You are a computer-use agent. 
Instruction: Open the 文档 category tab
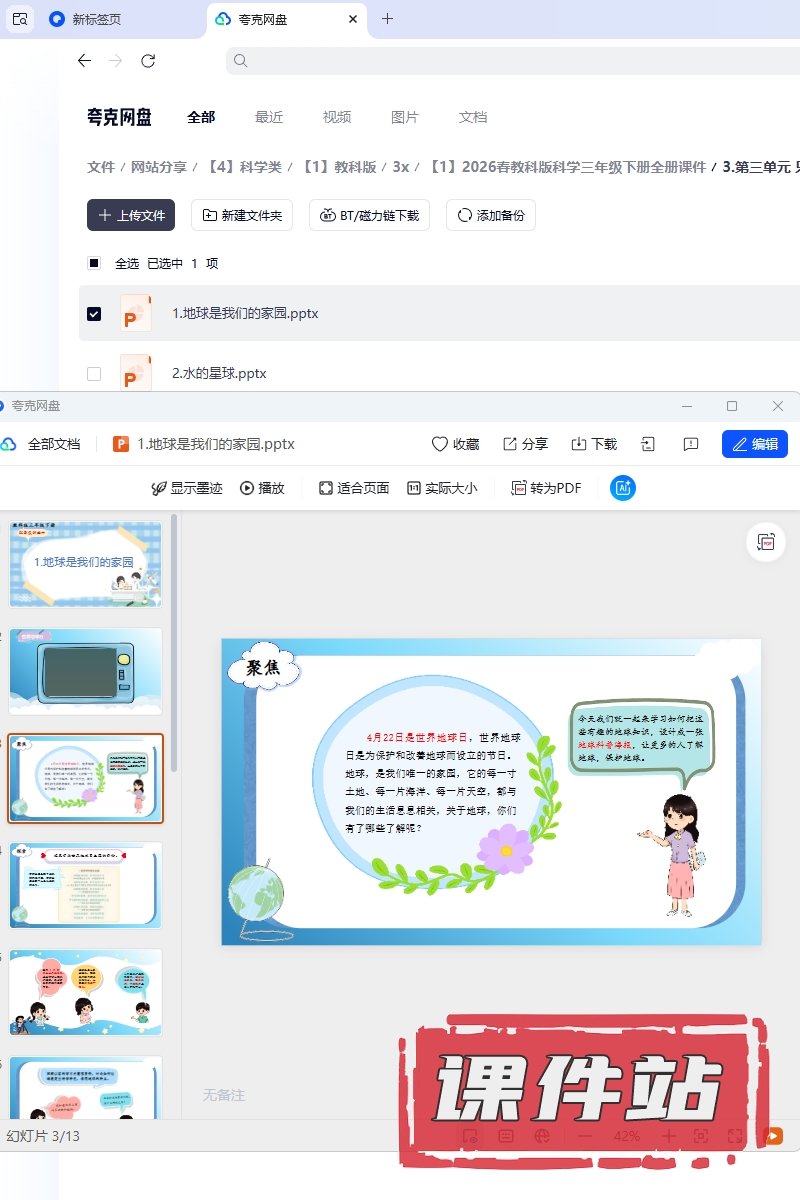pyautogui.click(x=473, y=117)
